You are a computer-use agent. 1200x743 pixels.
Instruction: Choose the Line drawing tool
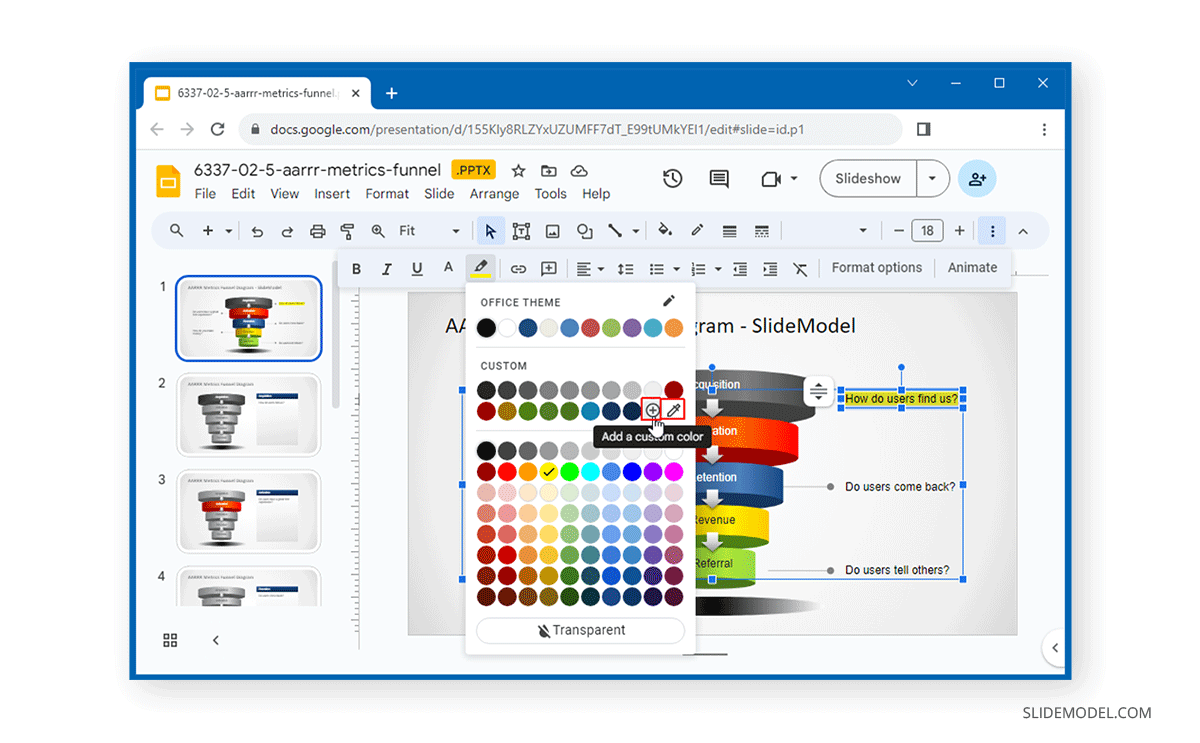click(x=614, y=230)
